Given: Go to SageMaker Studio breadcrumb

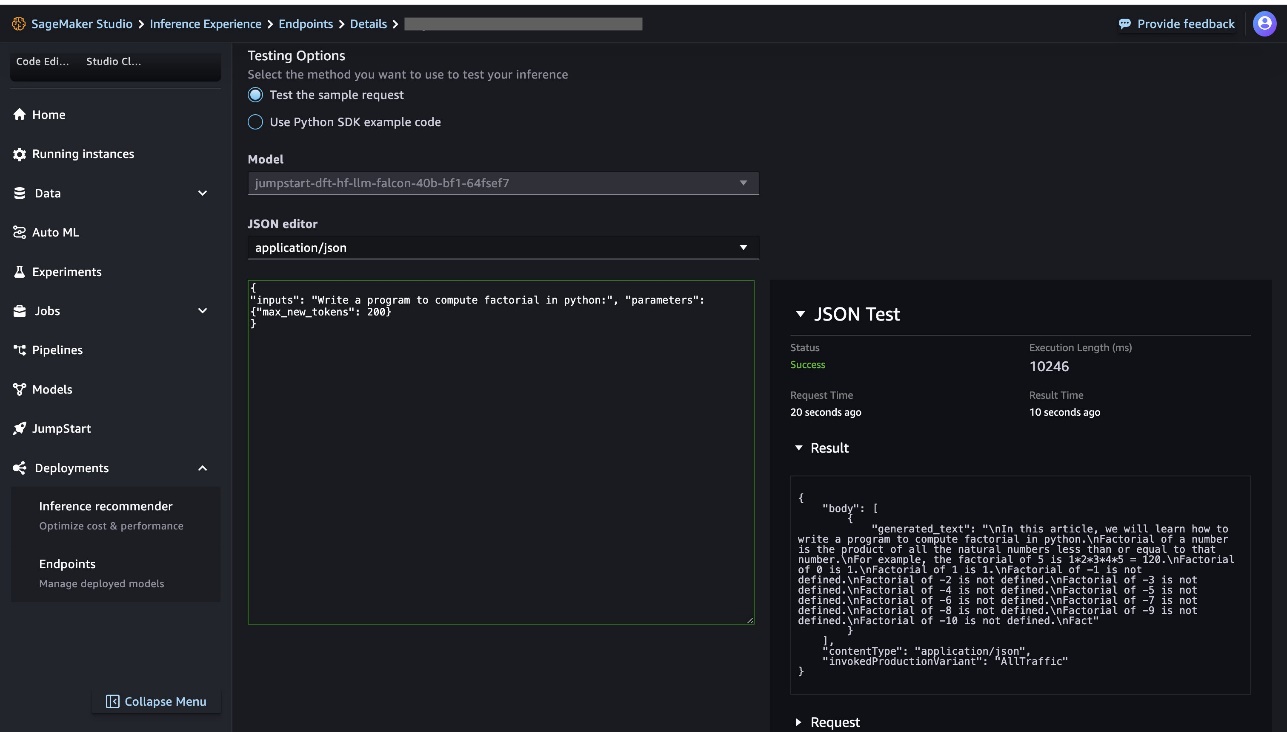Looking at the screenshot, I should (82, 24).
